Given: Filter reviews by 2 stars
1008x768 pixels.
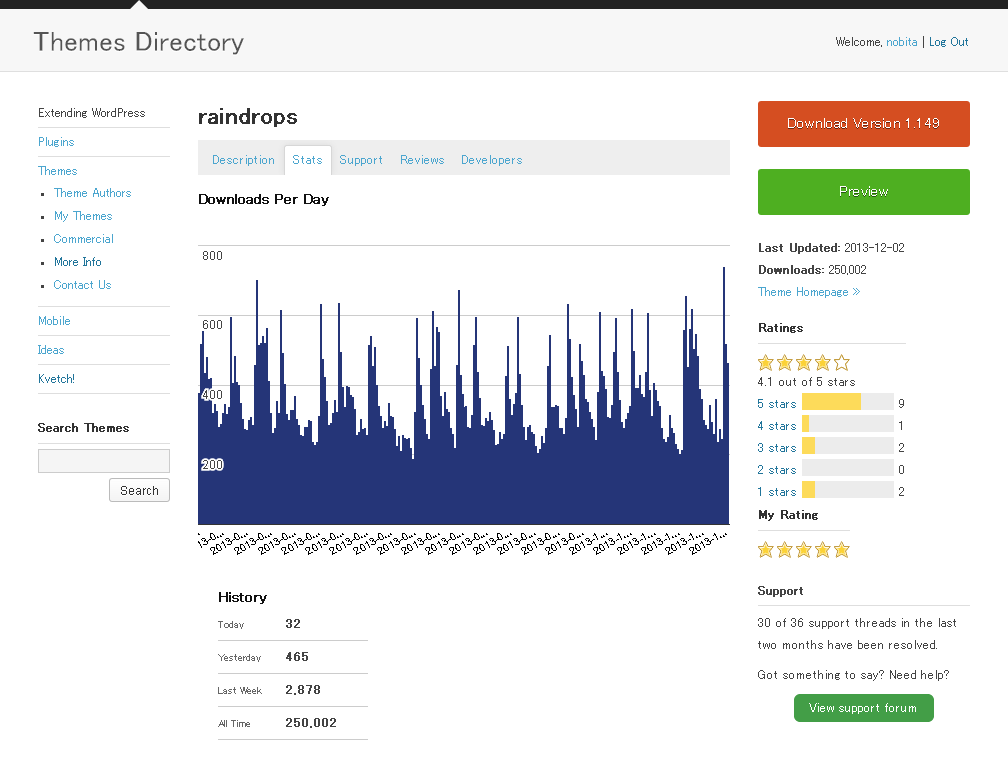Looking at the screenshot, I should [777, 470].
